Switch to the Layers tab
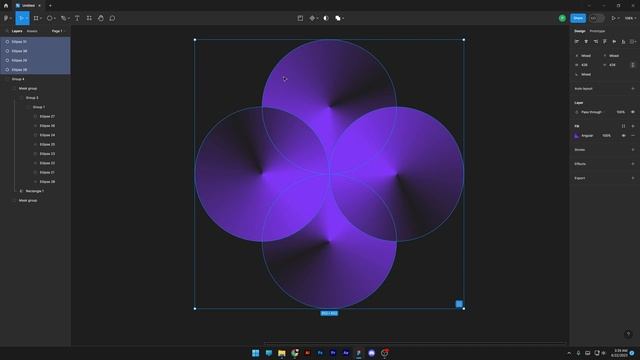 coord(17,31)
